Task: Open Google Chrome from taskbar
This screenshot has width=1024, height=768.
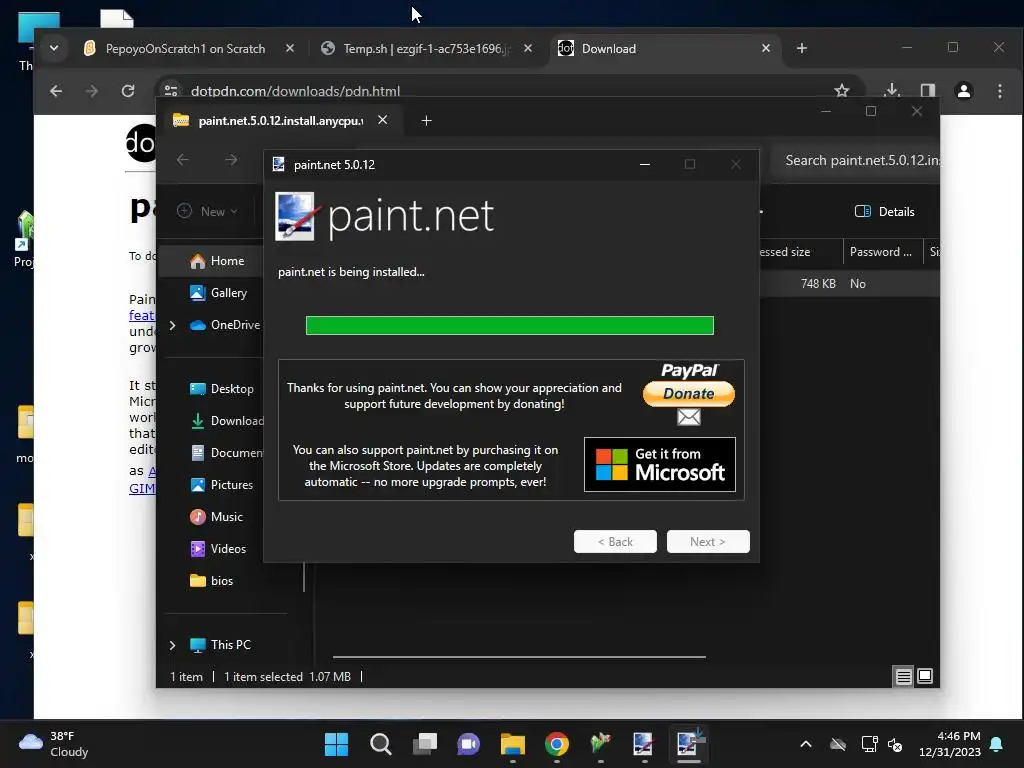Action: click(556, 744)
